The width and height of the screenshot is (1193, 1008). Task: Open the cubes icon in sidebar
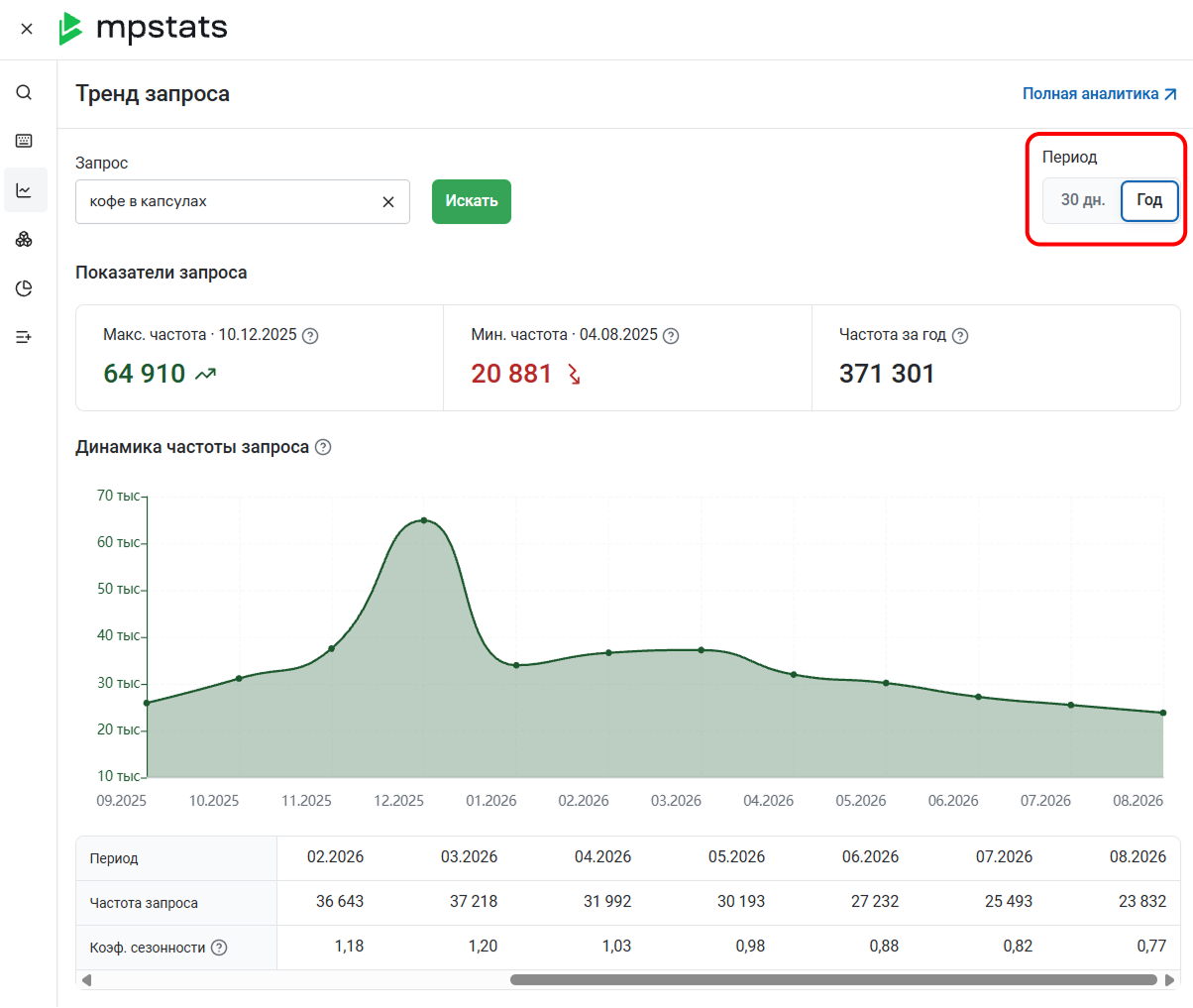pos(24,239)
